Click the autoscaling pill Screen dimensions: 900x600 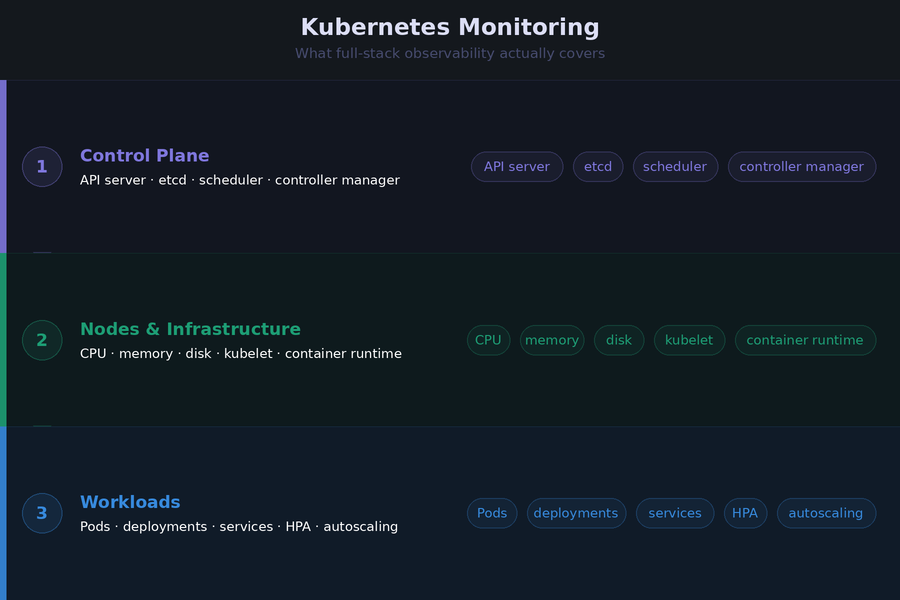826,513
